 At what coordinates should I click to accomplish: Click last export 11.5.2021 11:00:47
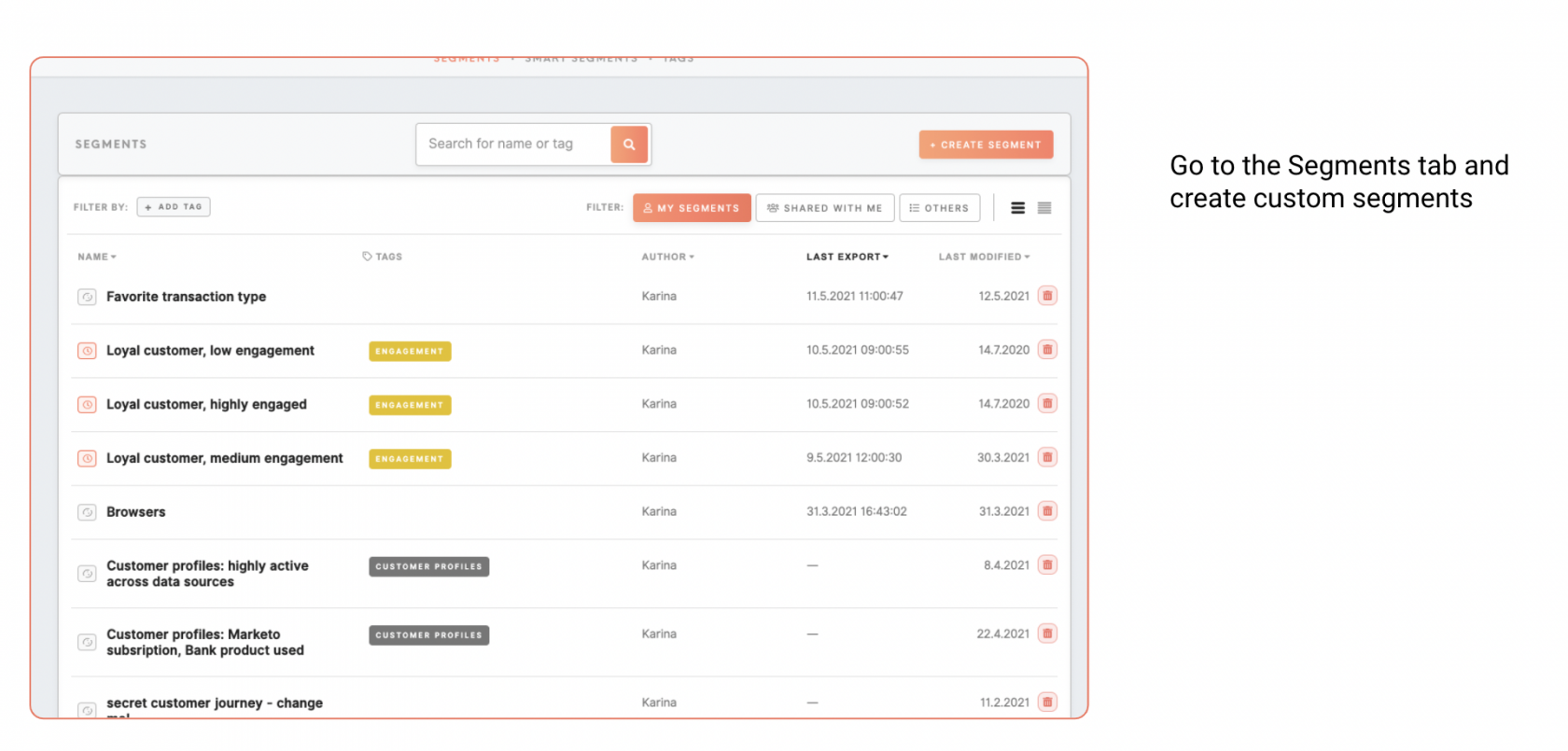click(x=855, y=296)
